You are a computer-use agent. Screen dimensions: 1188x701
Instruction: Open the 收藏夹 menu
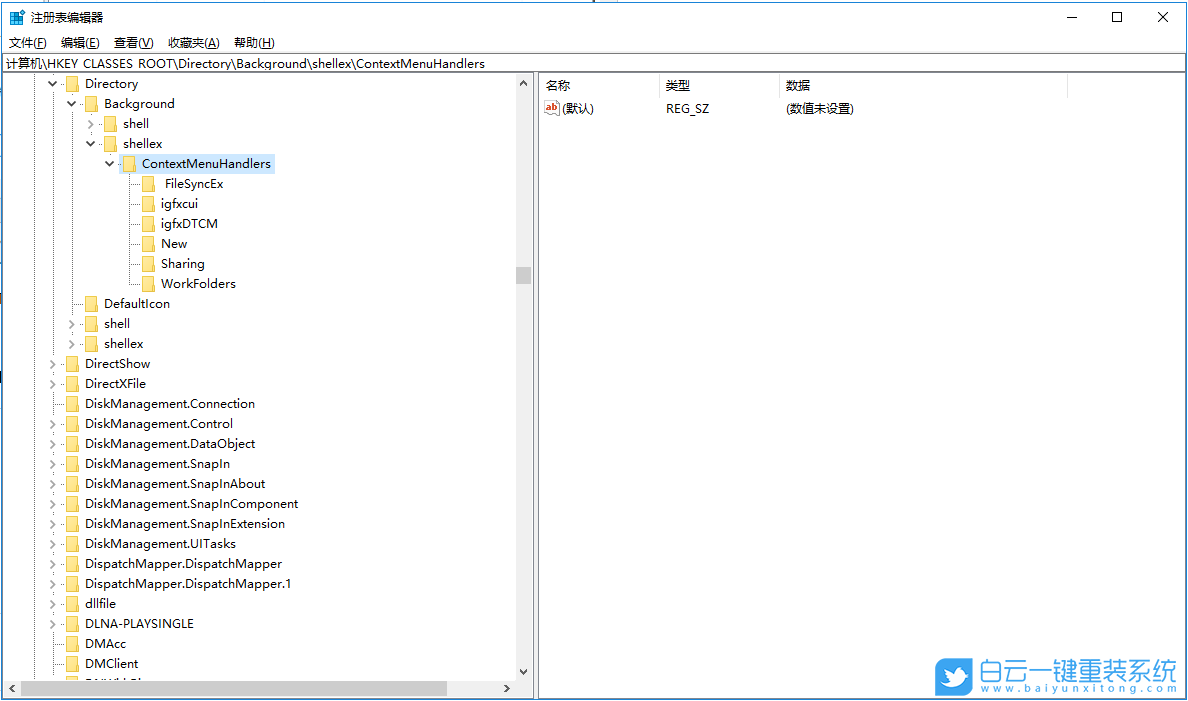pos(192,42)
